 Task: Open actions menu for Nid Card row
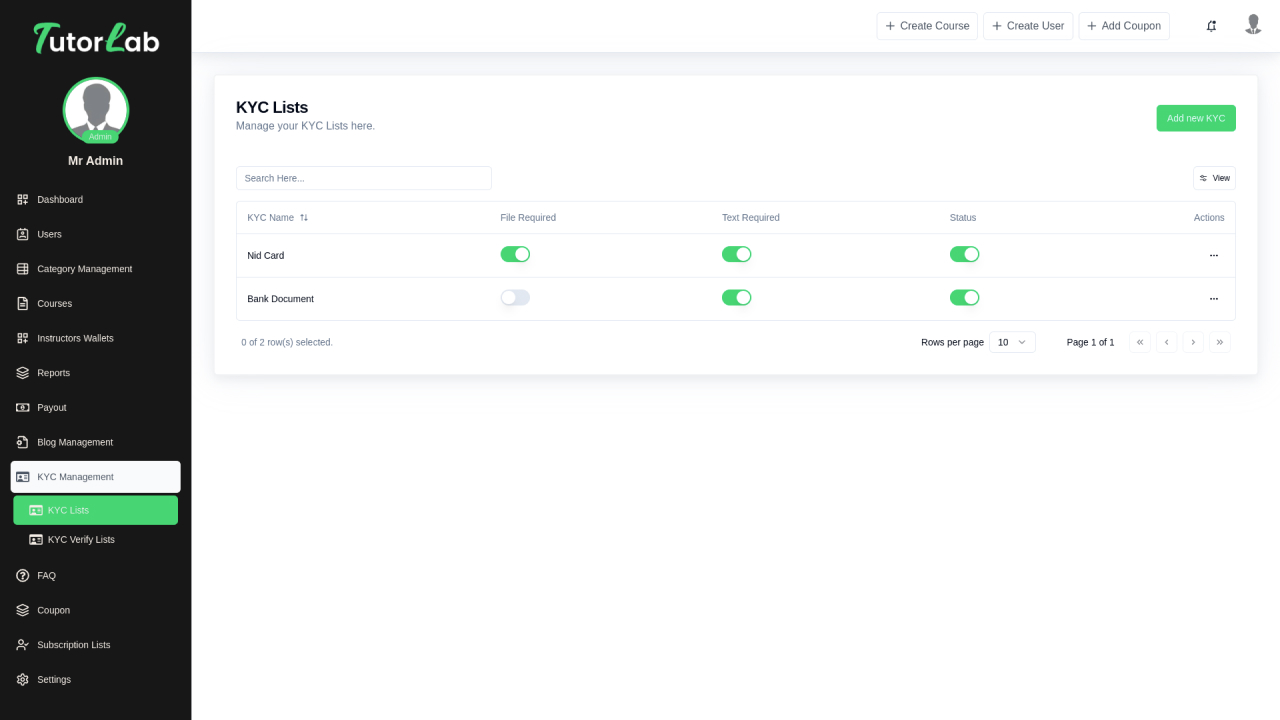1213,256
